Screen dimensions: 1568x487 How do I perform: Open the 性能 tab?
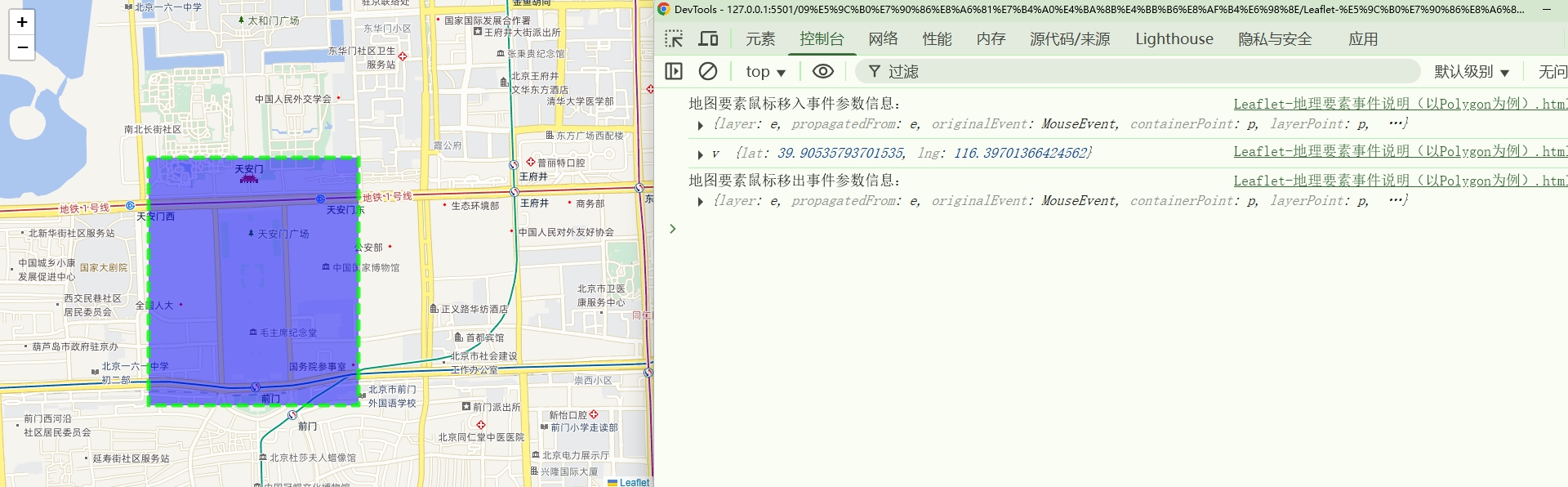tap(938, 38)
